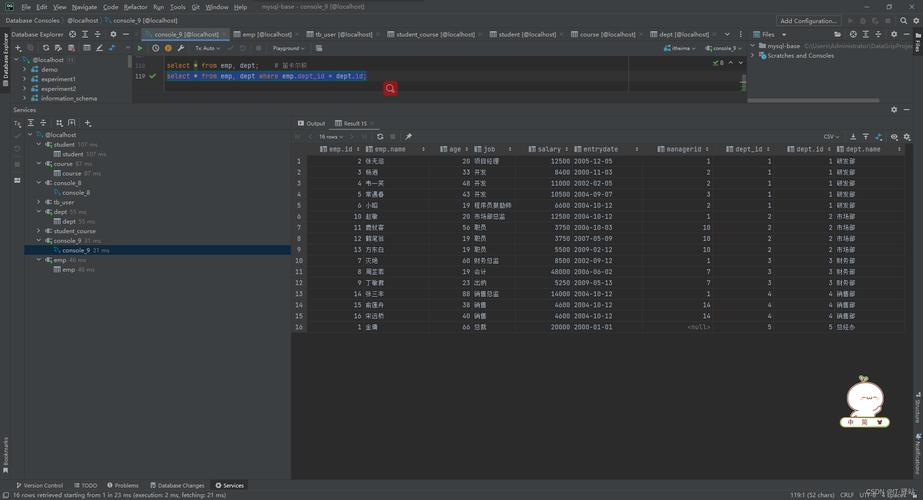Hide the Database Explorer panel with minus icon

tap(125, 34)
